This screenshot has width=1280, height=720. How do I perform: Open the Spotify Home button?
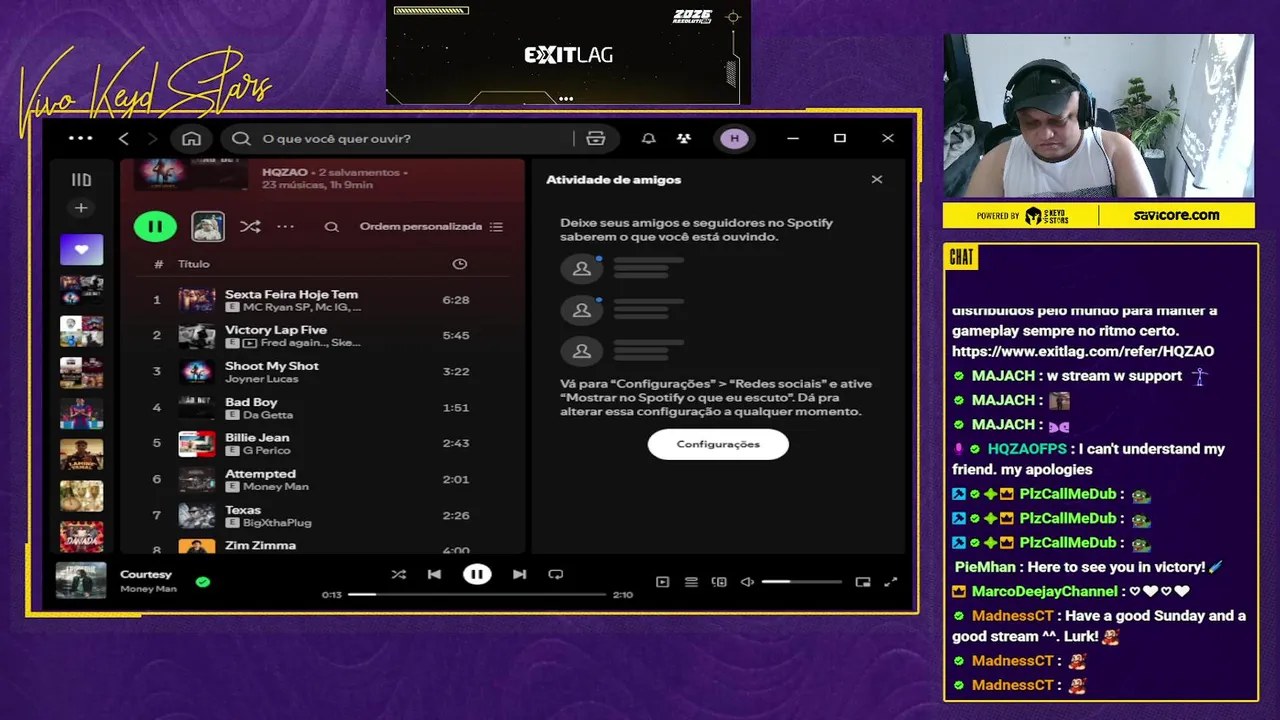point(191,138)
